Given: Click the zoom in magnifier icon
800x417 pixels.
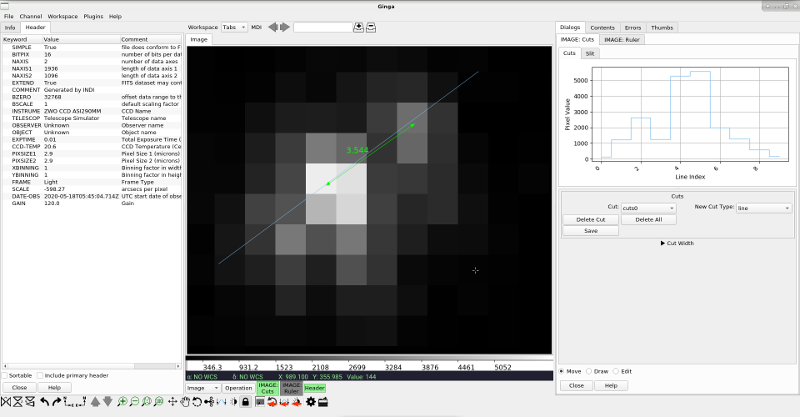Looking at the screenshot, I should click(x=122, y=402).
